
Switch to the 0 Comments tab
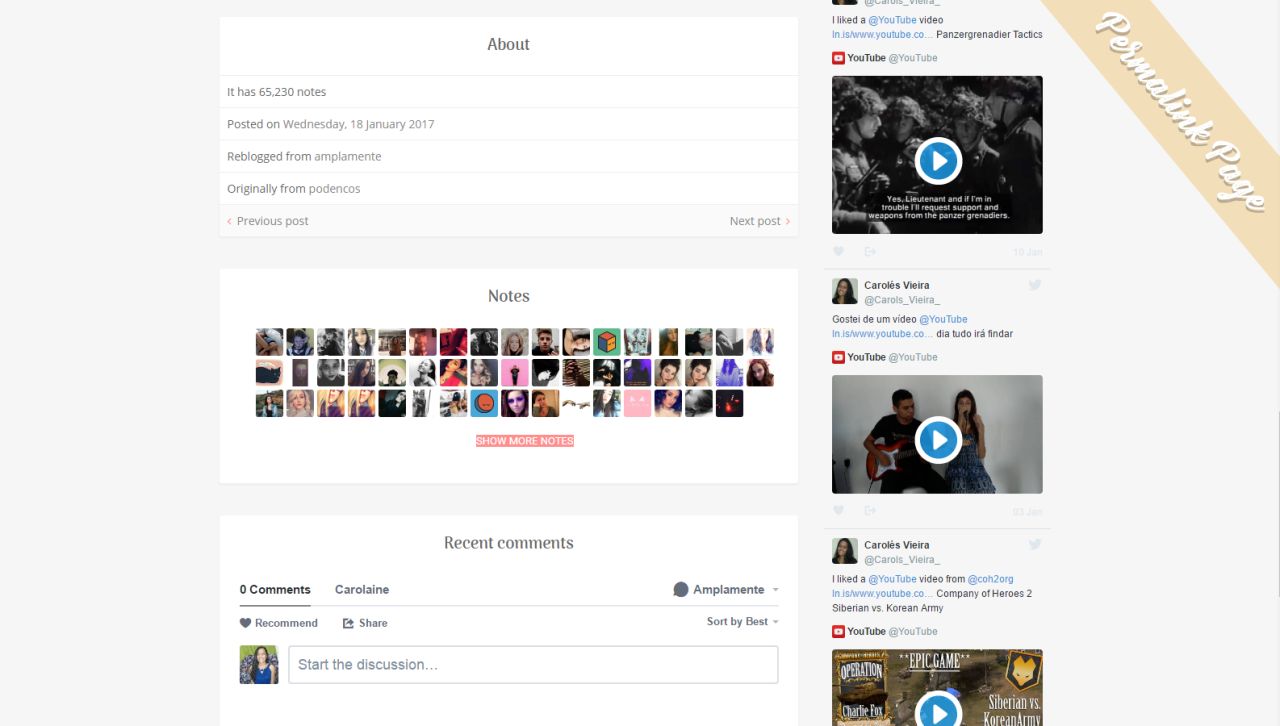[275, 590]
